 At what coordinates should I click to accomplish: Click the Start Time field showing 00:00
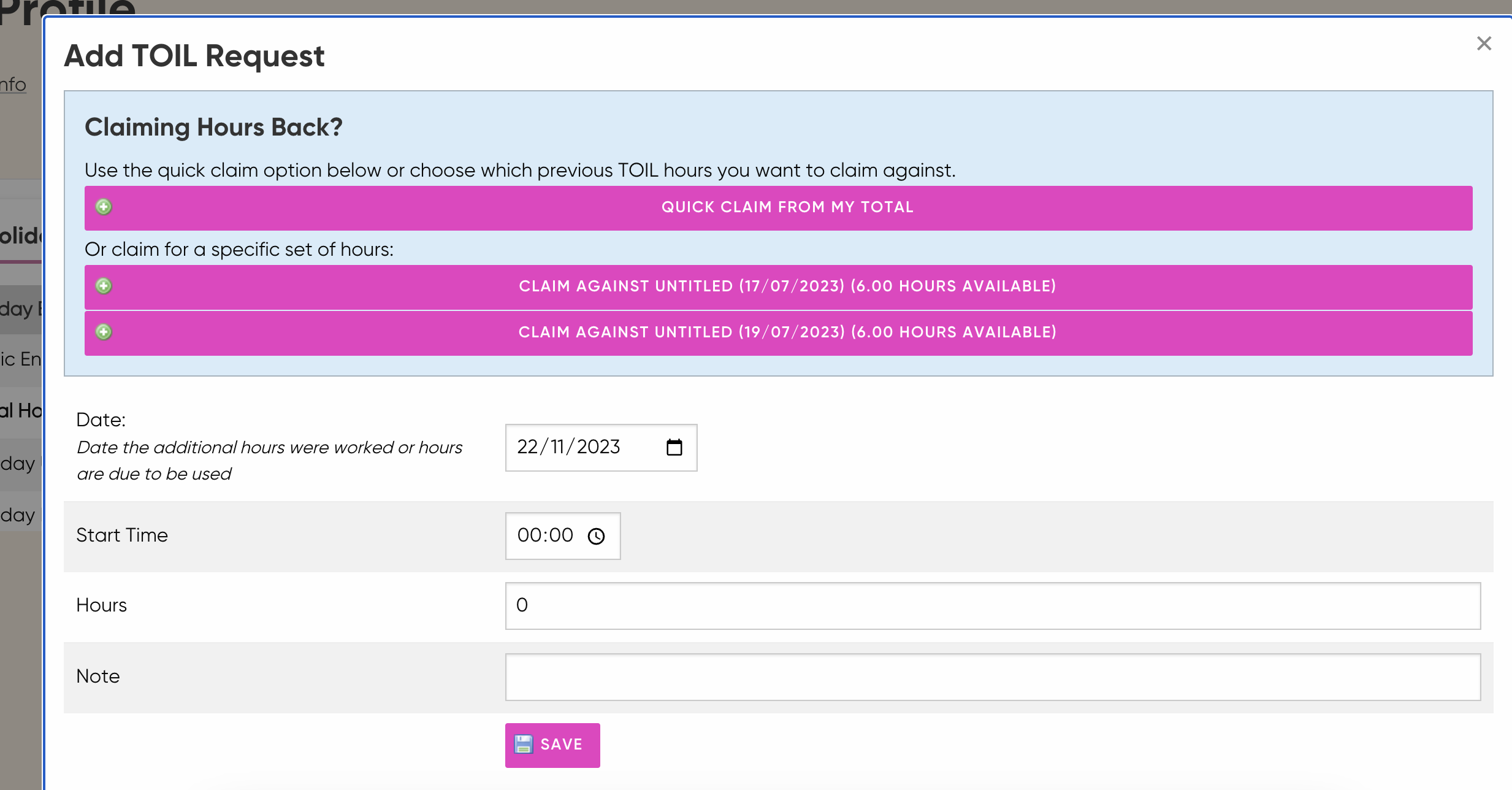tap(563, 536)
